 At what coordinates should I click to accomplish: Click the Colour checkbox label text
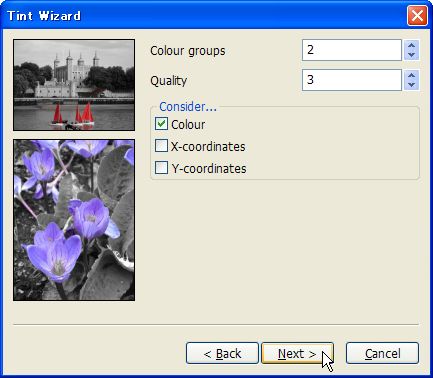coord(188,125)
